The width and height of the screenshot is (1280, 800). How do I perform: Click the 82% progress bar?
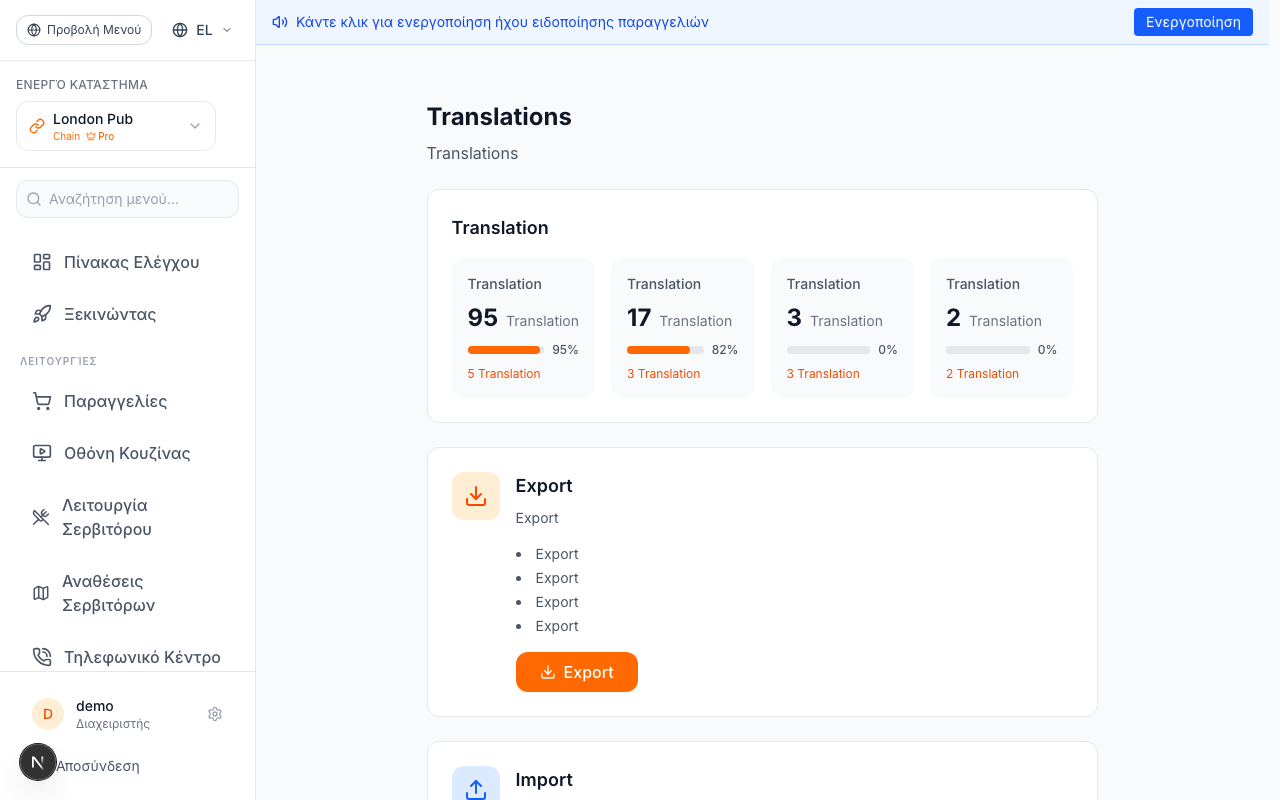coord(665,350)
